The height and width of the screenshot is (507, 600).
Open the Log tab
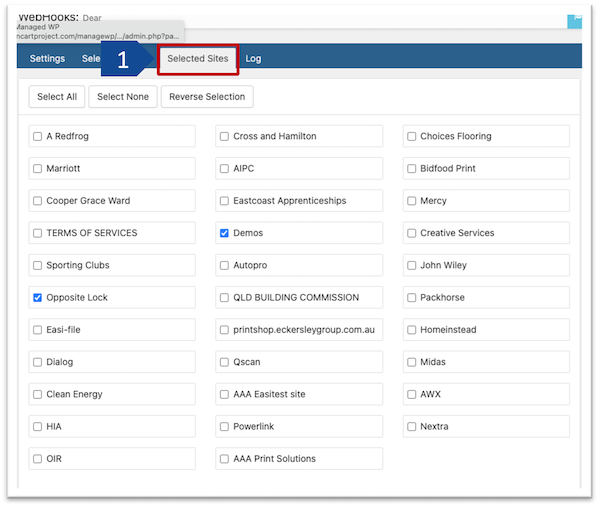tap(253, 59)
